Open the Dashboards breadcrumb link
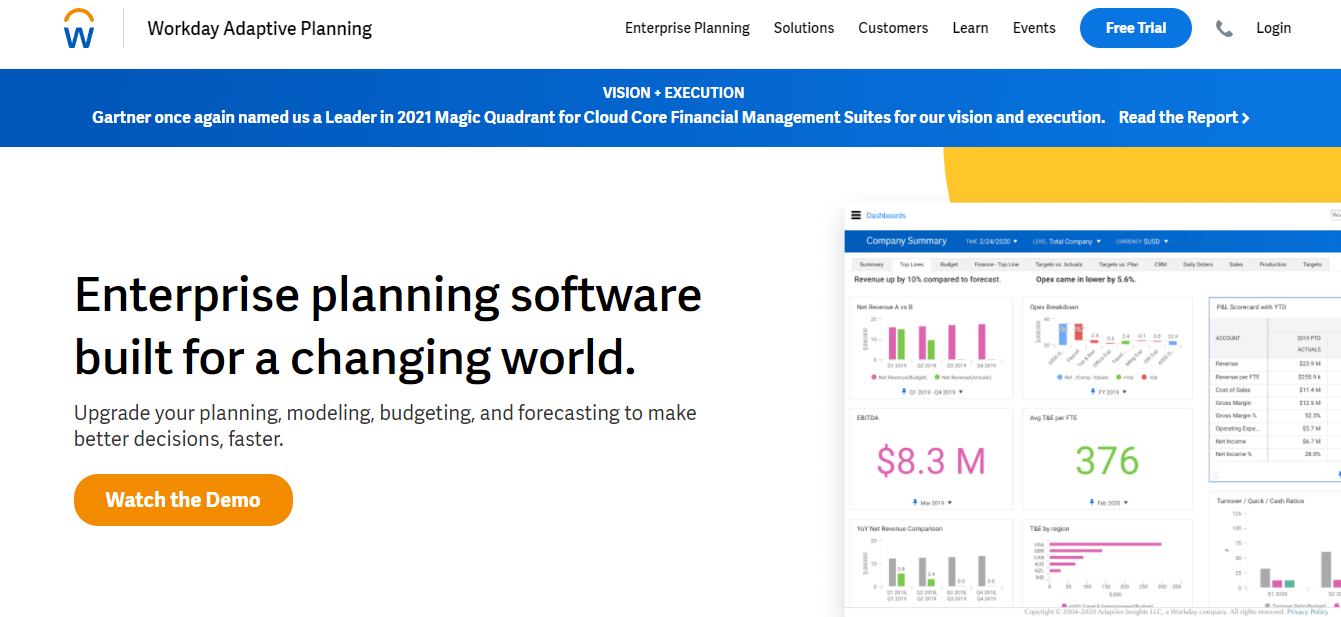Screen dimensions: 1341x617 (x=886, y=216)
